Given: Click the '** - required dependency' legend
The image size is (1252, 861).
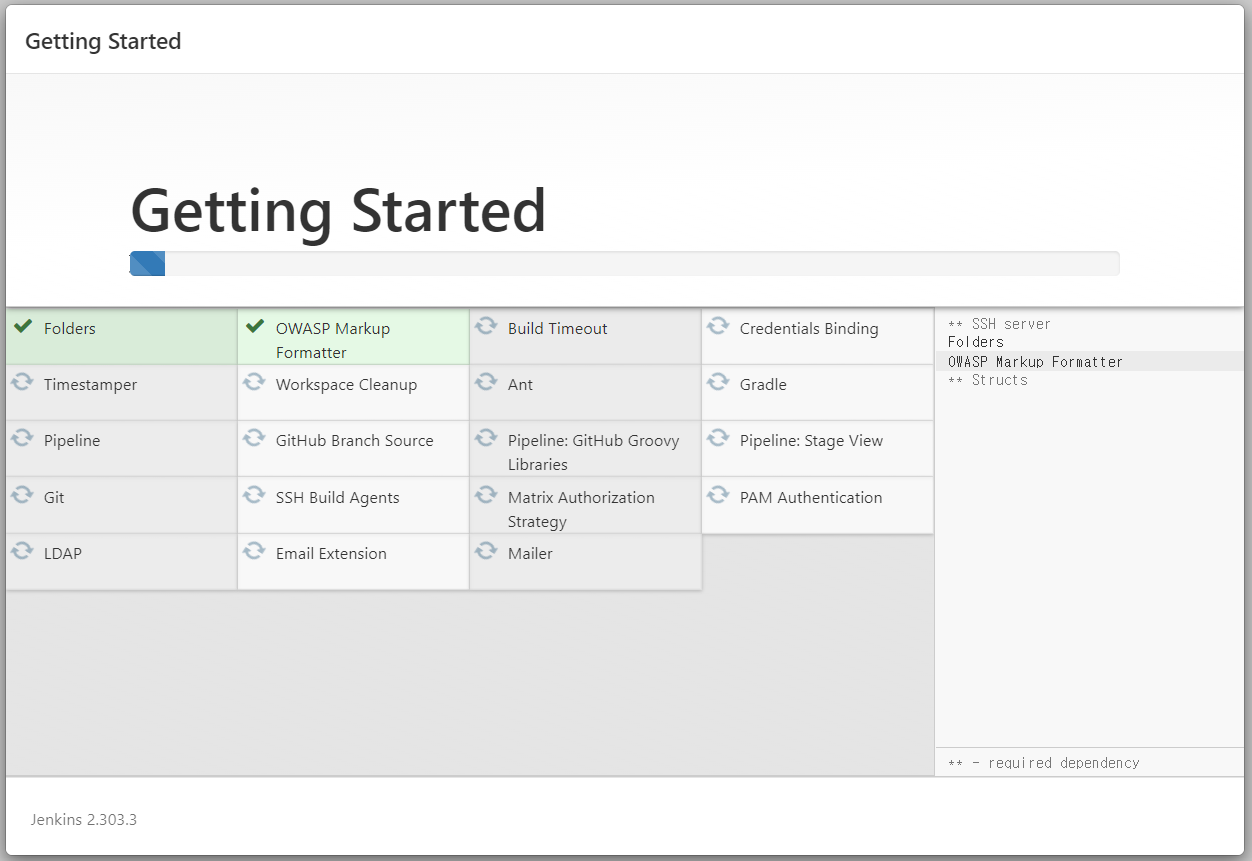Looking at the screenshot, I should 1043,763.
